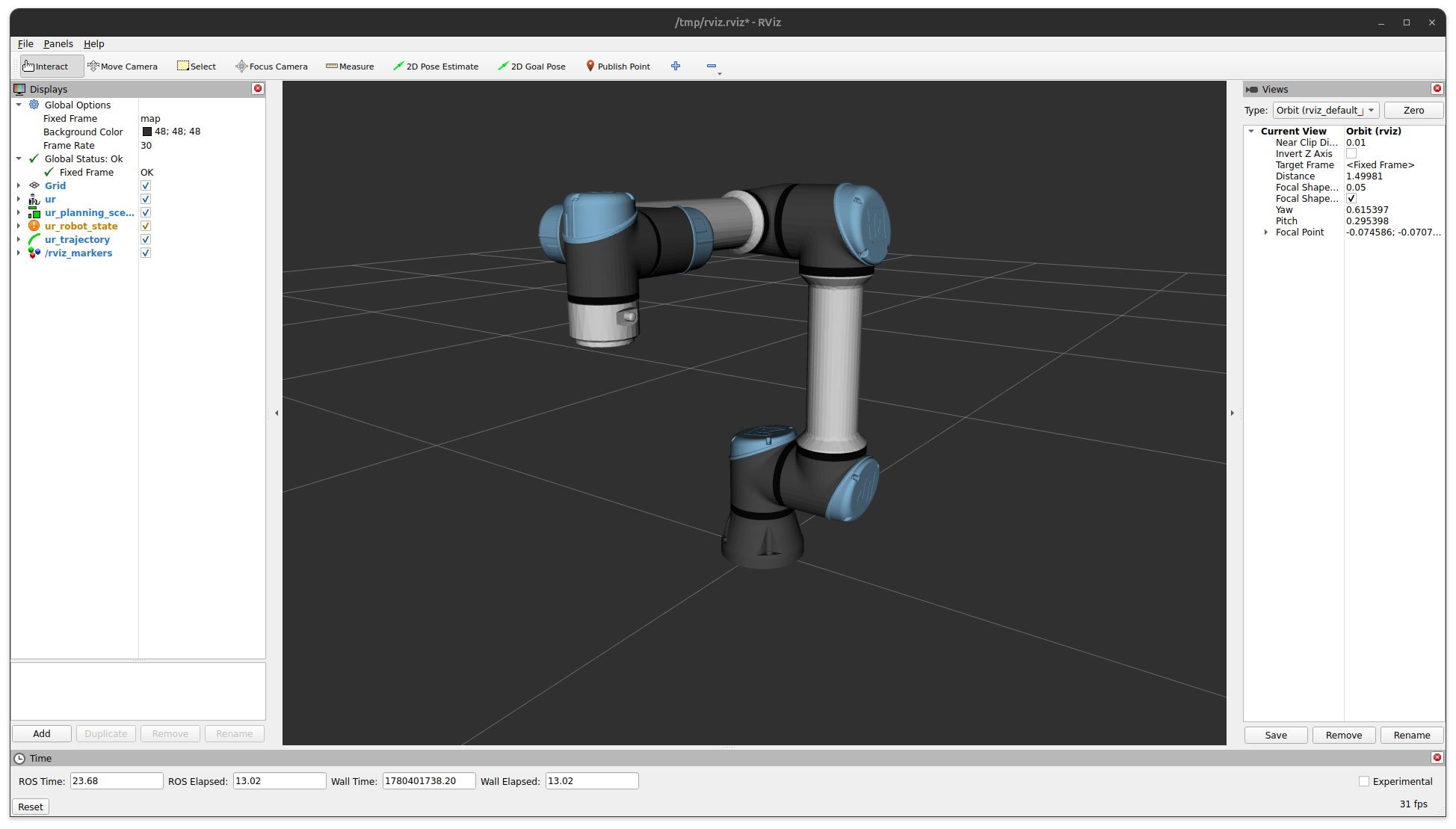This screenshot has width=1456, height=829.
Task: Toggle the Focal Shape Fixed Size checkbox
Action: point(1351,199)
